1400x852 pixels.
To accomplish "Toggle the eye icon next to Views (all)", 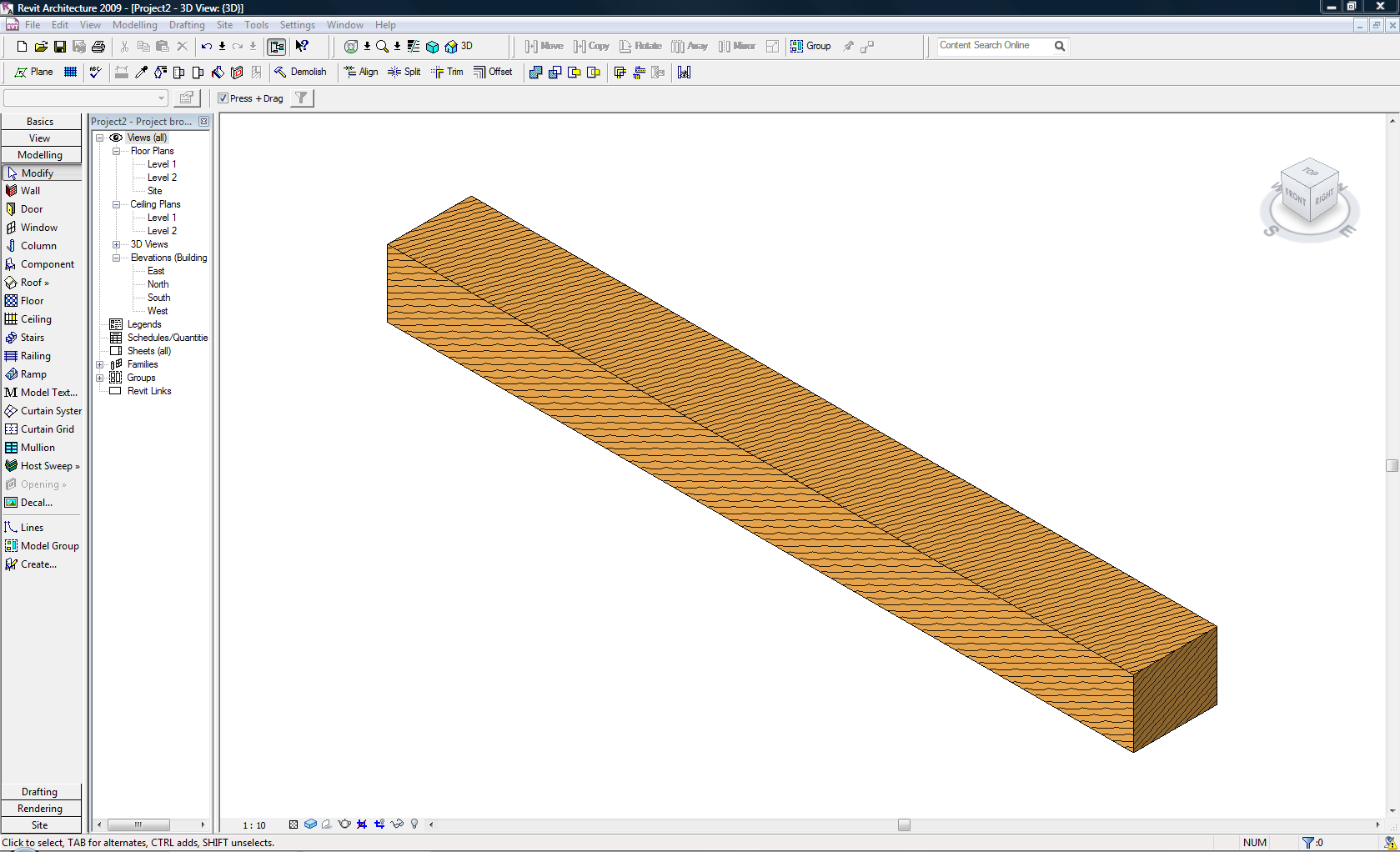I will click(x=117, y=138).
